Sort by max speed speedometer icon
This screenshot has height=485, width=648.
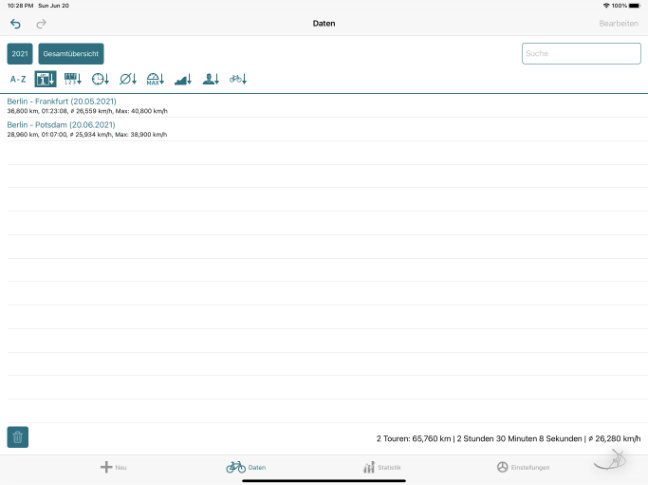point(155,79)
